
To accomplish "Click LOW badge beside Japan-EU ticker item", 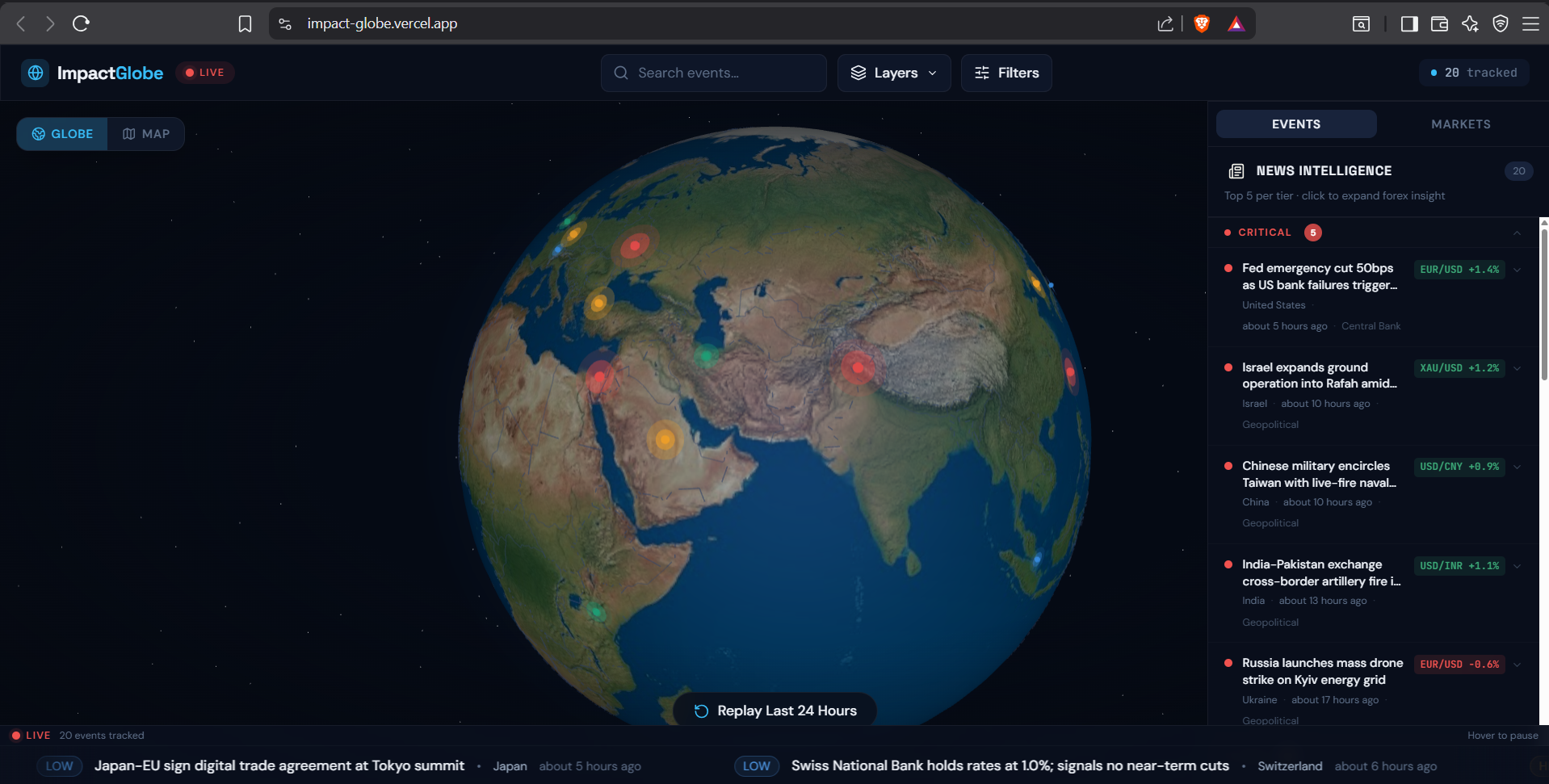I will (x=60, y=766).
